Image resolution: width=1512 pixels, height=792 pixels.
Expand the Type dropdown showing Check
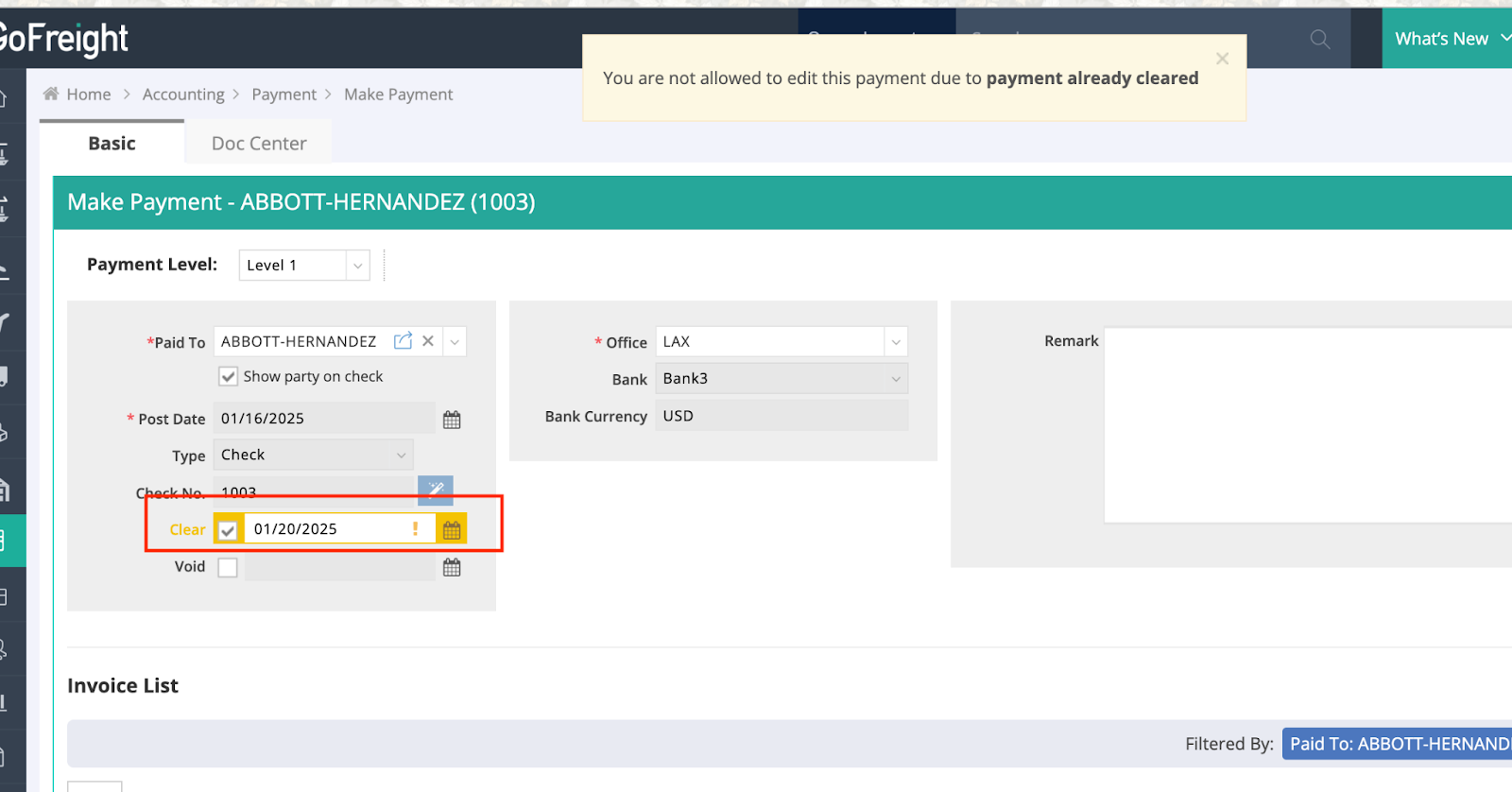(x=401, y=456)
